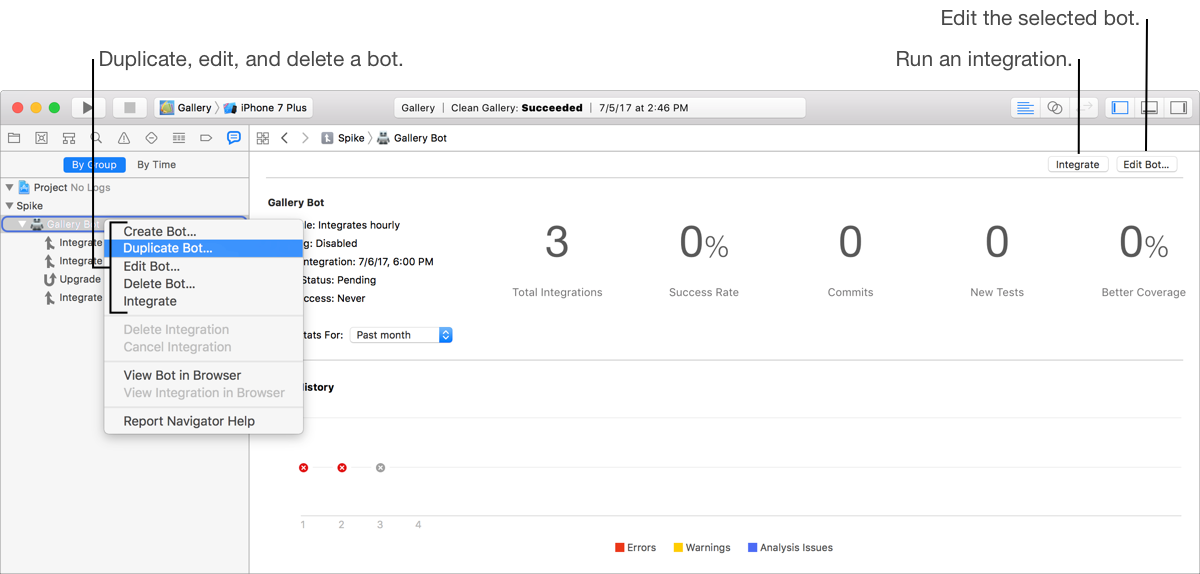Open the Project navigator folder icon
1200x574 pixels.
pos(14,138)
